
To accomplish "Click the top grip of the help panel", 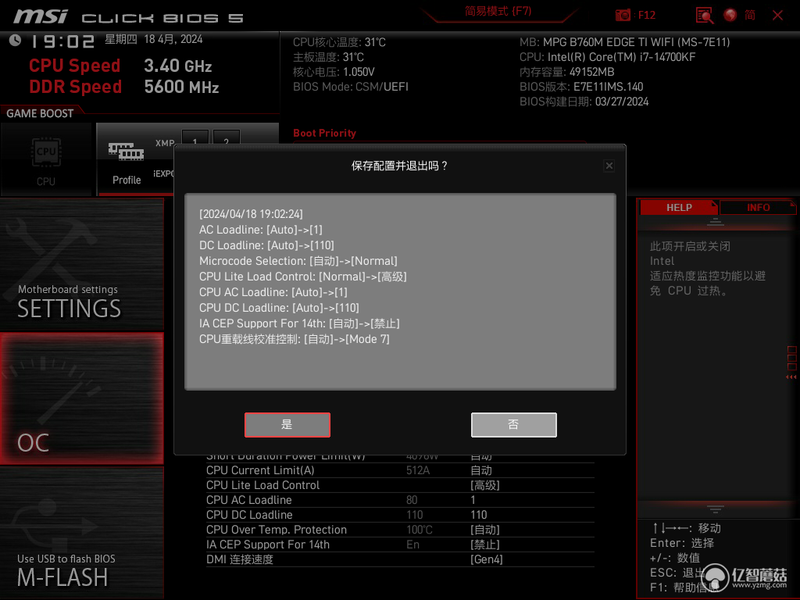I will point(715,222).
